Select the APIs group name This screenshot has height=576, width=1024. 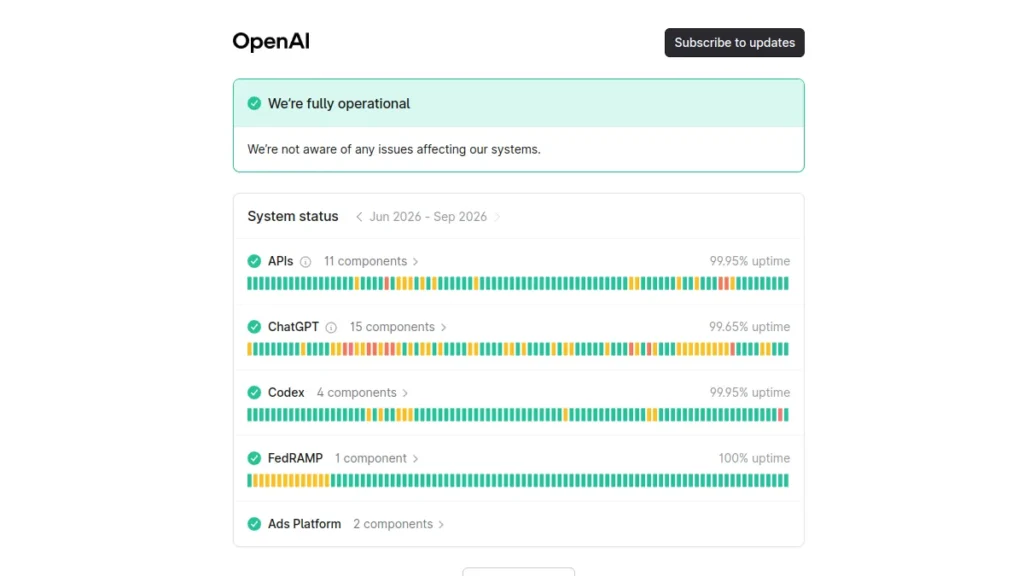(x=280, y=261)
